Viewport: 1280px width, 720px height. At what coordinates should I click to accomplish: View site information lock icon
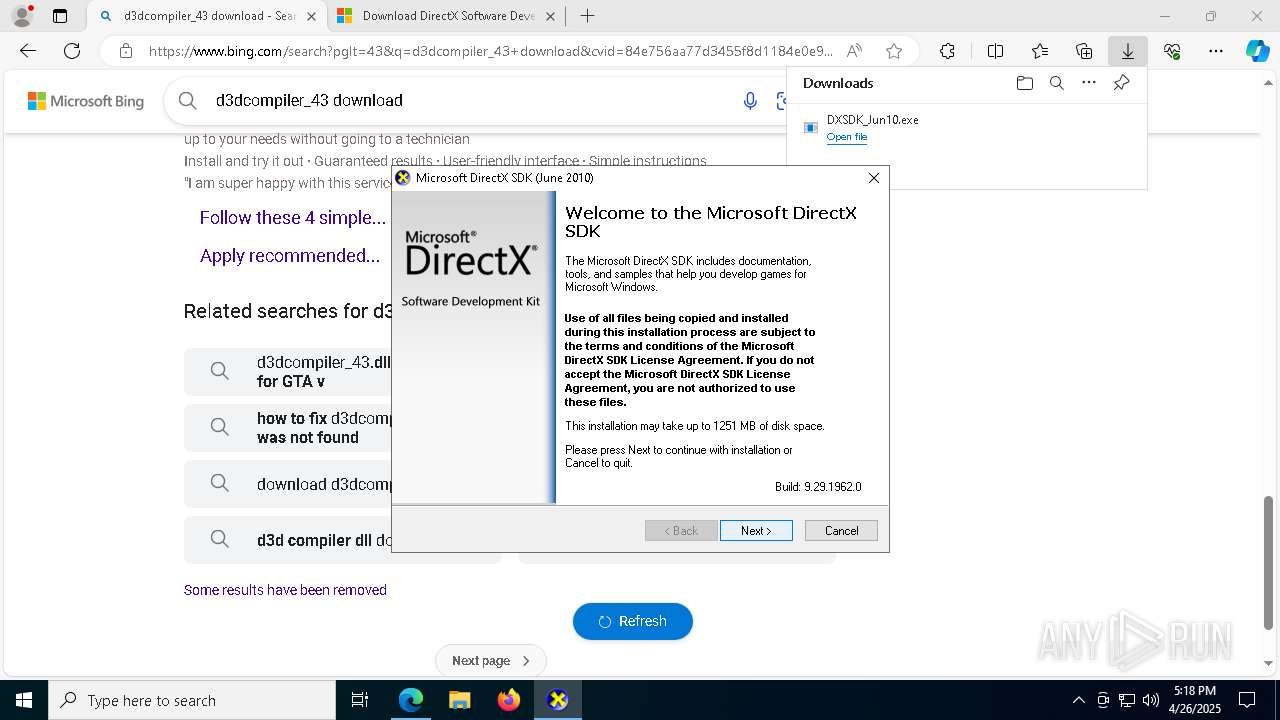click(126, 51)
